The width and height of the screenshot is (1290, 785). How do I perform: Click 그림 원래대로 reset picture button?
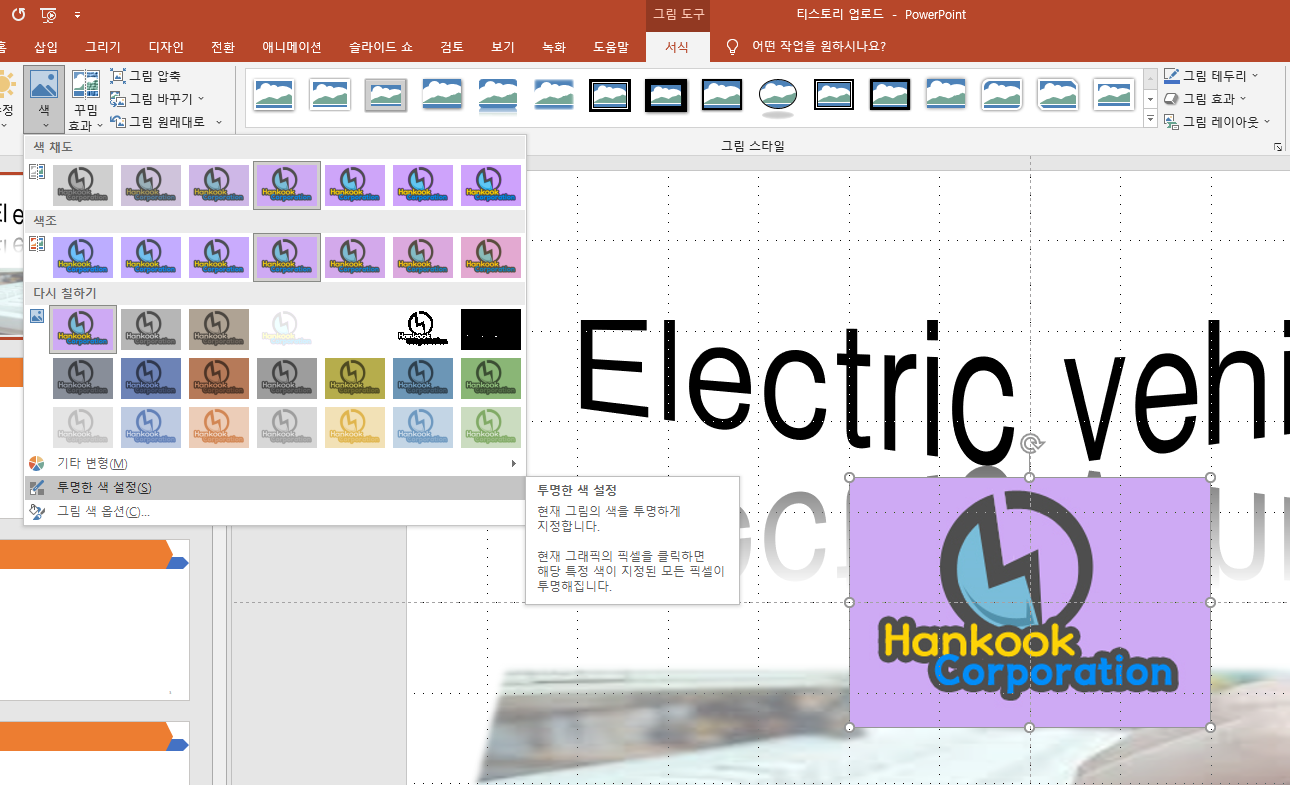157,121
